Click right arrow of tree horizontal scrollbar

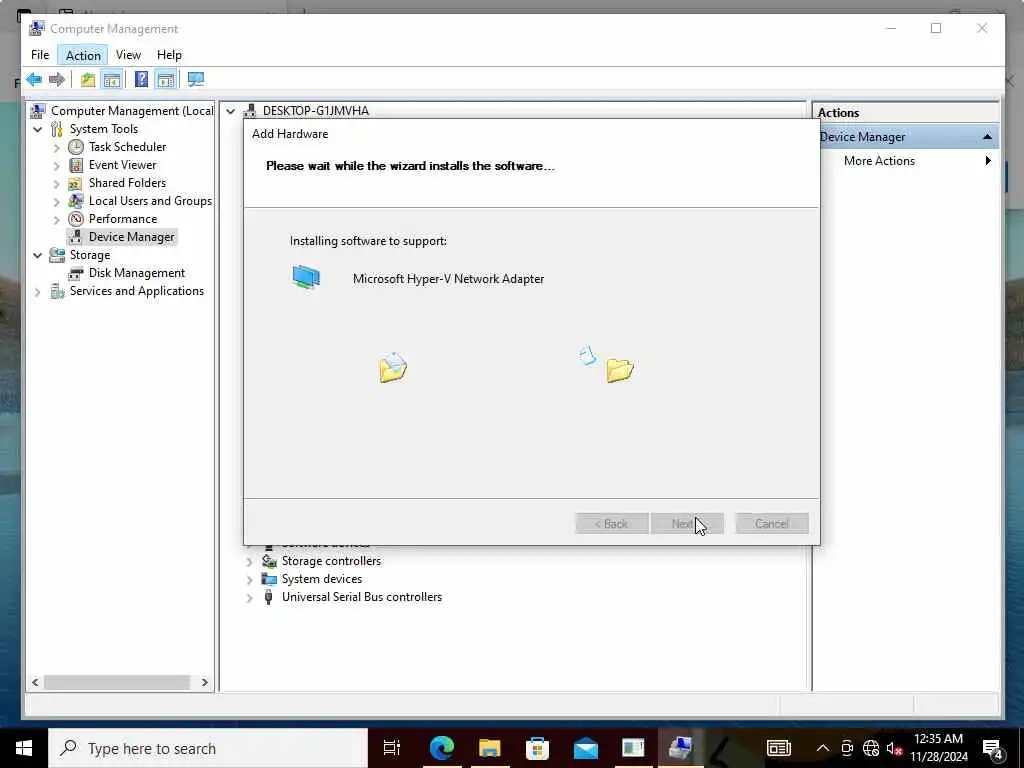tap(204, 682)
